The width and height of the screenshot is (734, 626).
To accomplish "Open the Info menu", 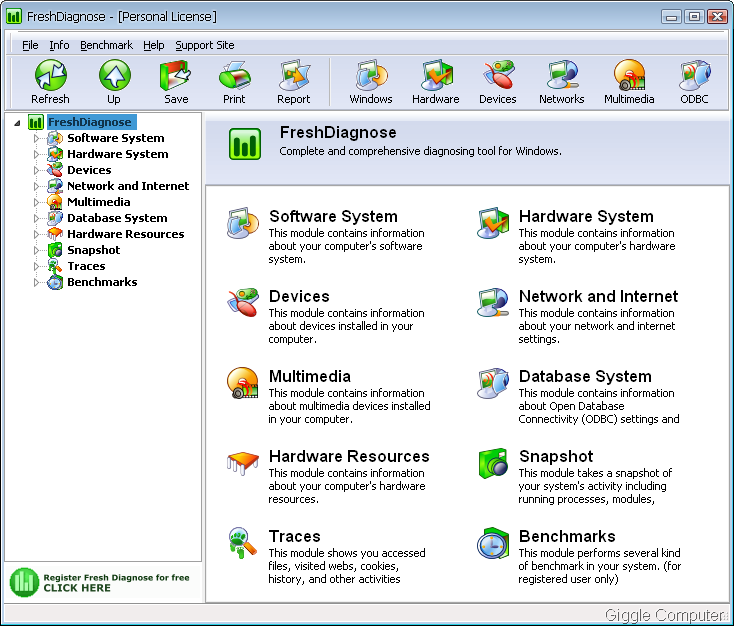I will click(59, 45).
